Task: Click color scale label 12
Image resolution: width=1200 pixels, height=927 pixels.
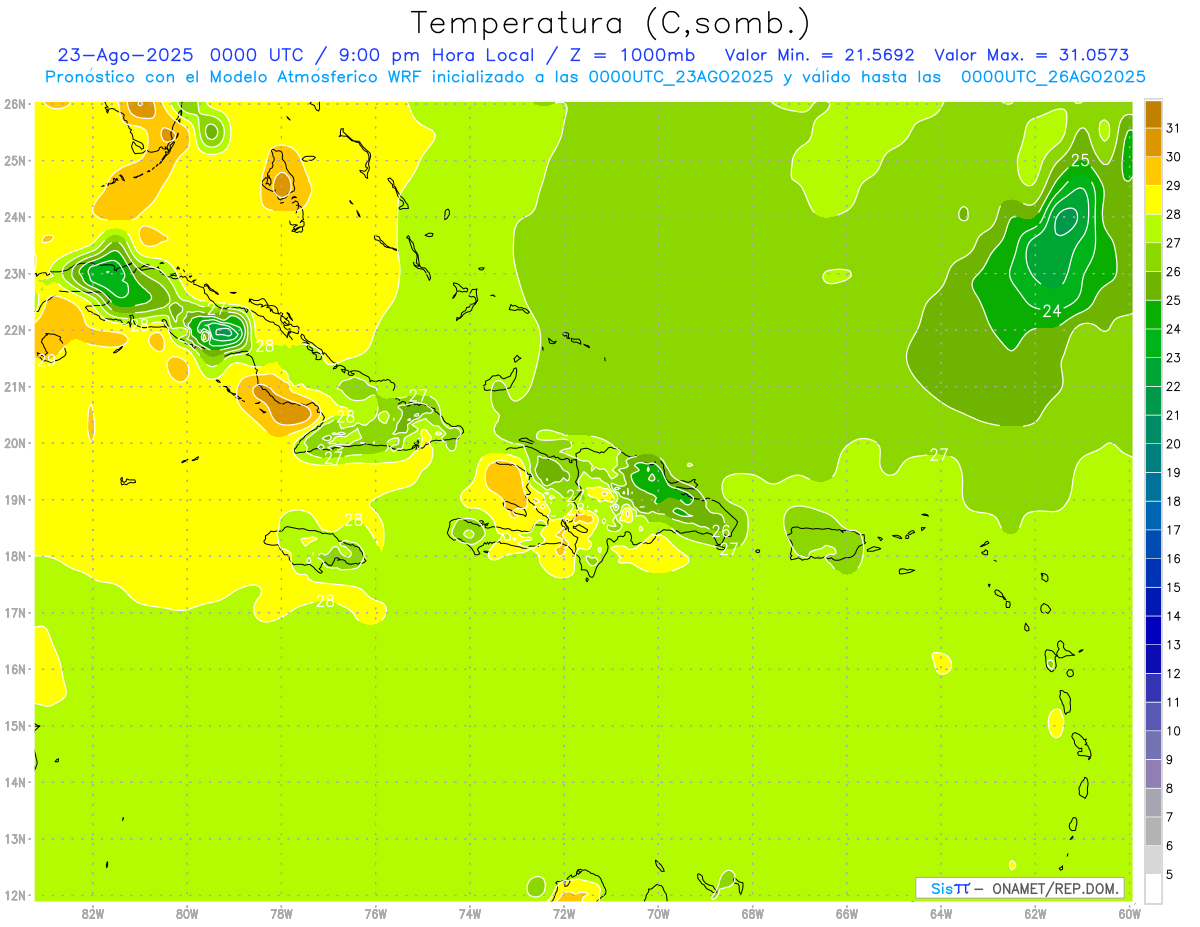Action: tap(1173, 673)
